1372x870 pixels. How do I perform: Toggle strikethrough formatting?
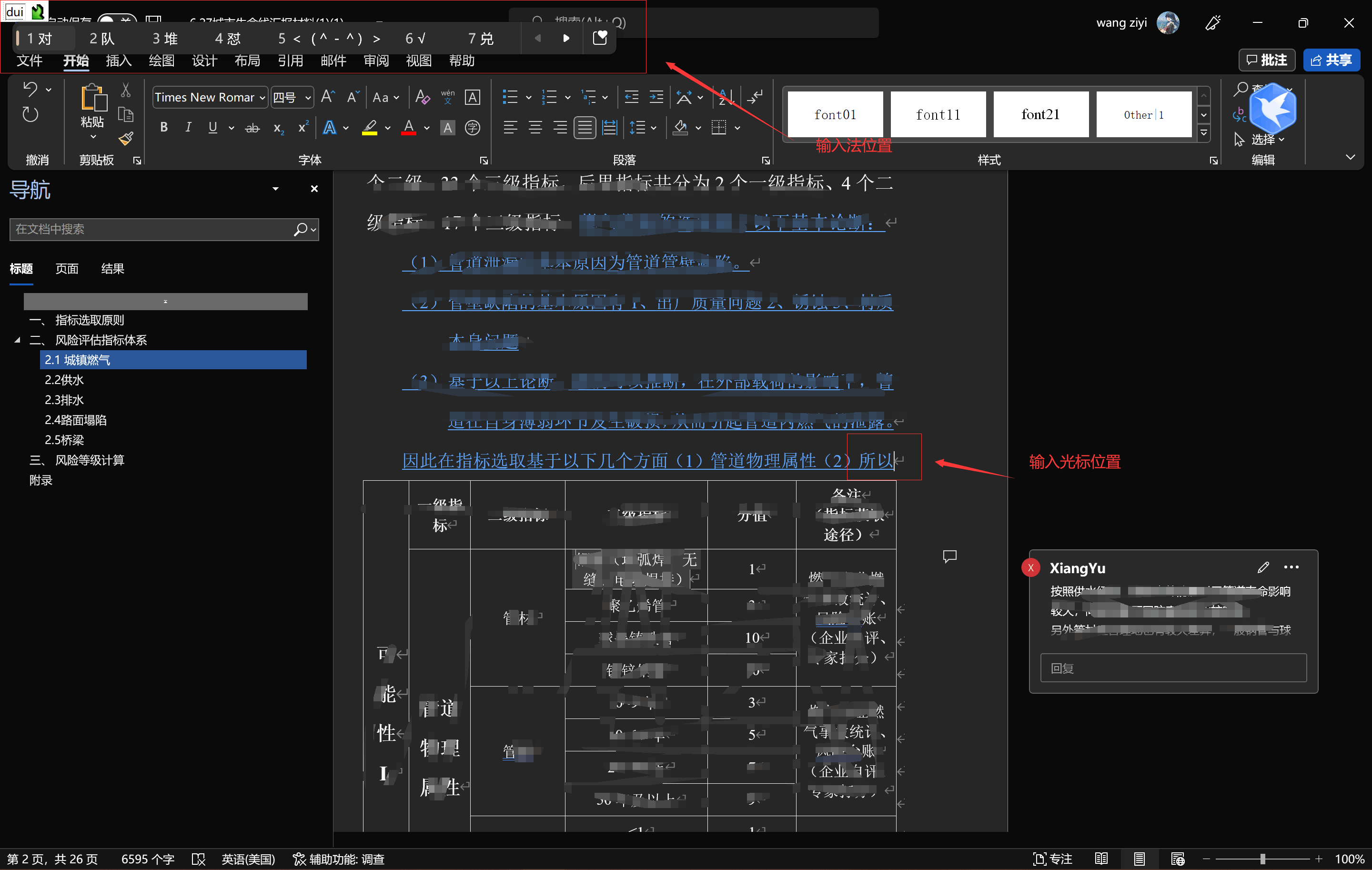point(252,128)
